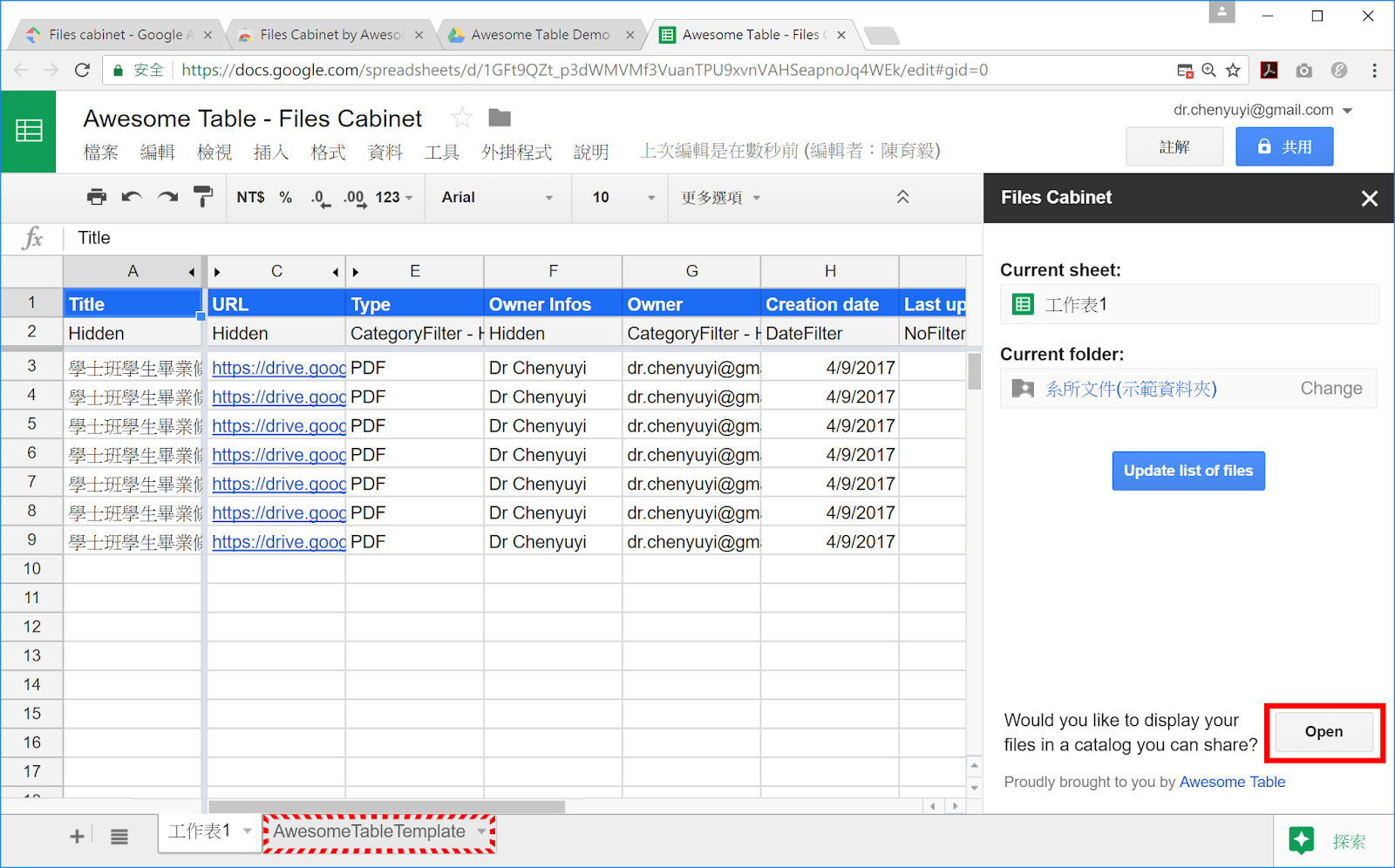The width and height of the screenshot is (1395, 868).
Task: Format as NT$ currency
Action: click(x=250, y=197)
